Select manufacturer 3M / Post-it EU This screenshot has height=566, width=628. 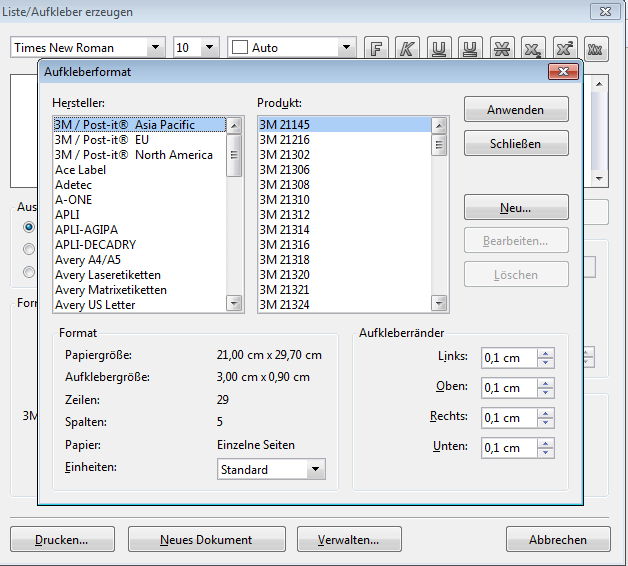tap(140, 140)
